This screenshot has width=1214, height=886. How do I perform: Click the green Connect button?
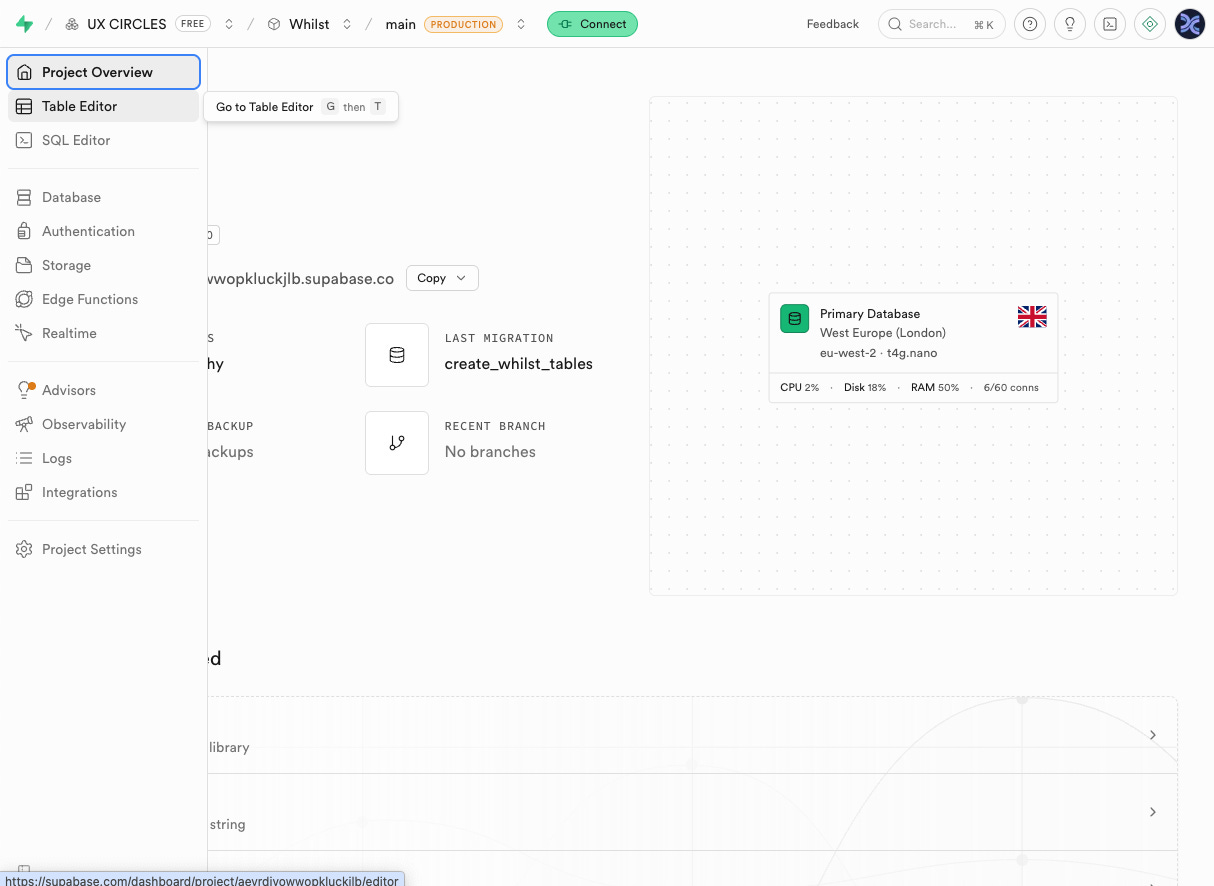coord(592,24)
